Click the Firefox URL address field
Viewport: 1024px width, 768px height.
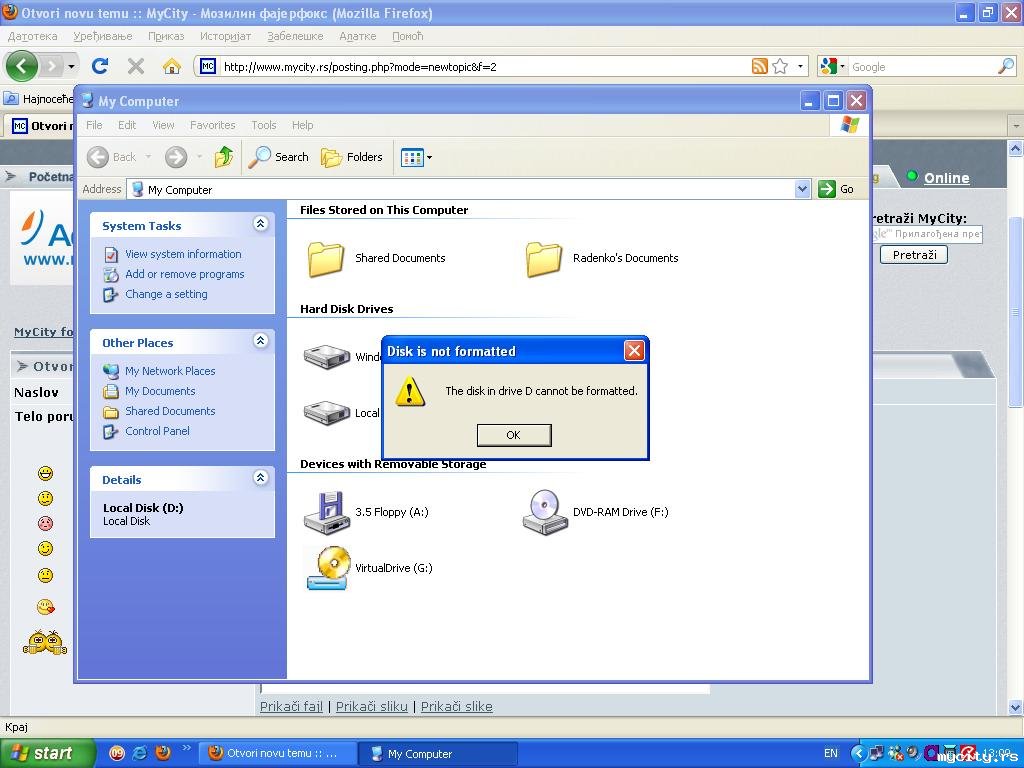coord(485,67)
